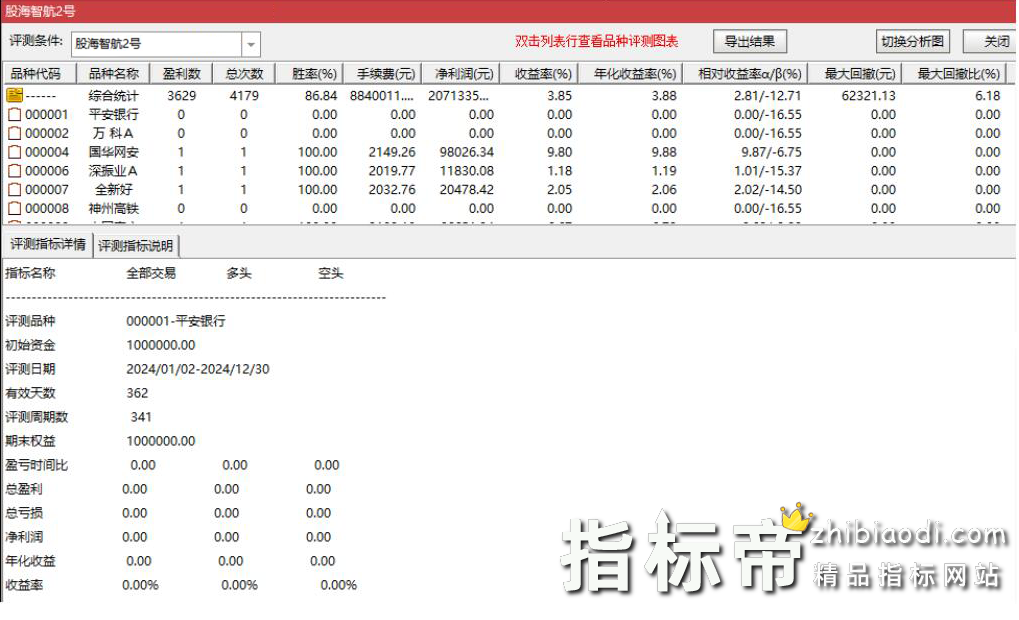This screenshot has height=620, width=1019.
Task: Click the icon beside code 000007
Action: coord(14,190)
